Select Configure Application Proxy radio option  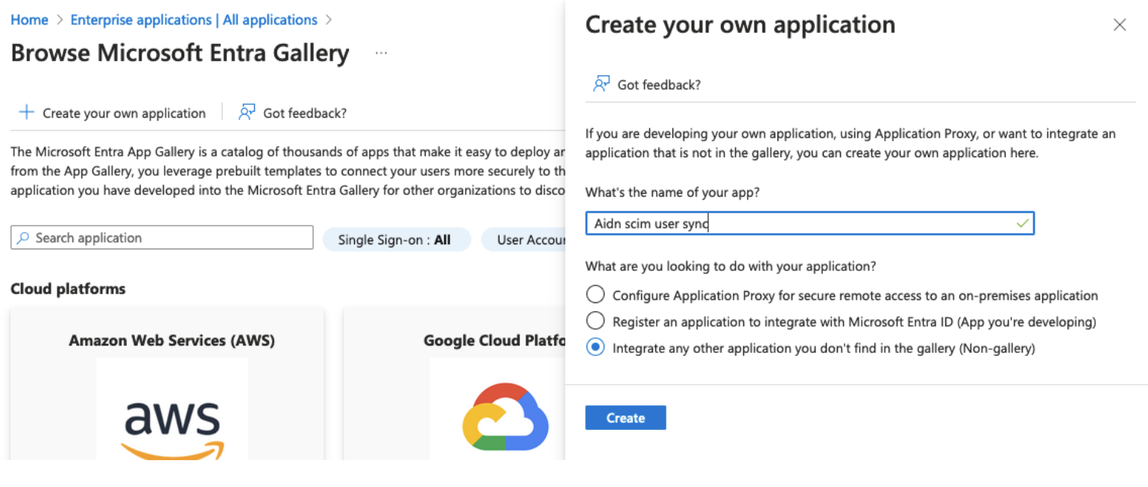tap(596, 295)
